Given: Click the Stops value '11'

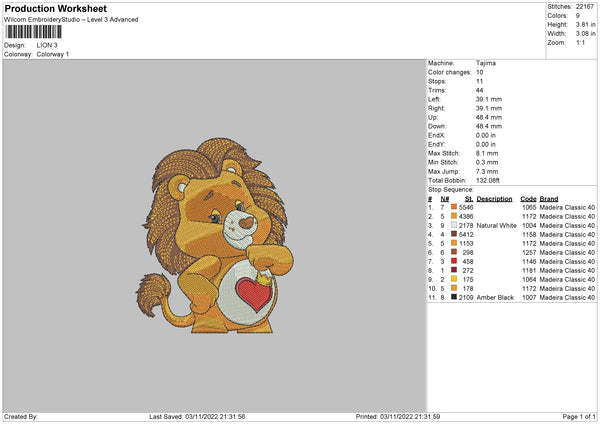Looking at the screenshot, I should pos(479,81).
